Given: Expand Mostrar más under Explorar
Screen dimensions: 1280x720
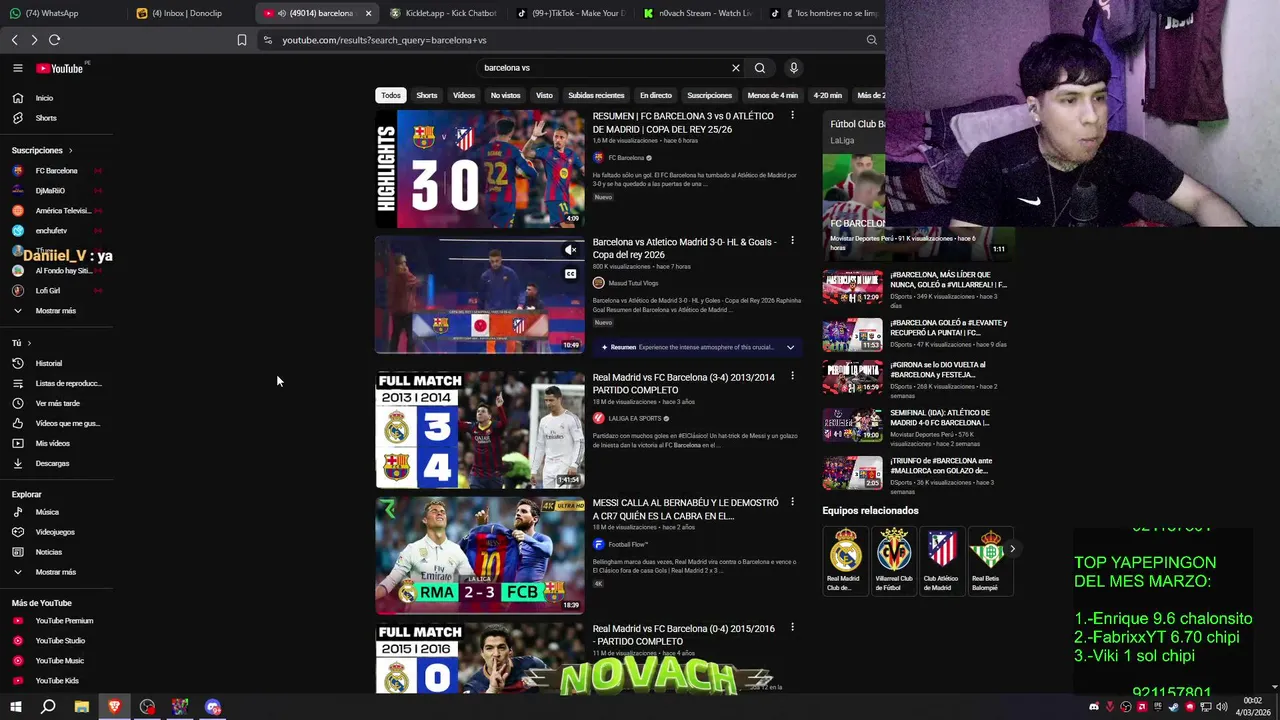Looking at the screenshot, I should pos(56,572).
